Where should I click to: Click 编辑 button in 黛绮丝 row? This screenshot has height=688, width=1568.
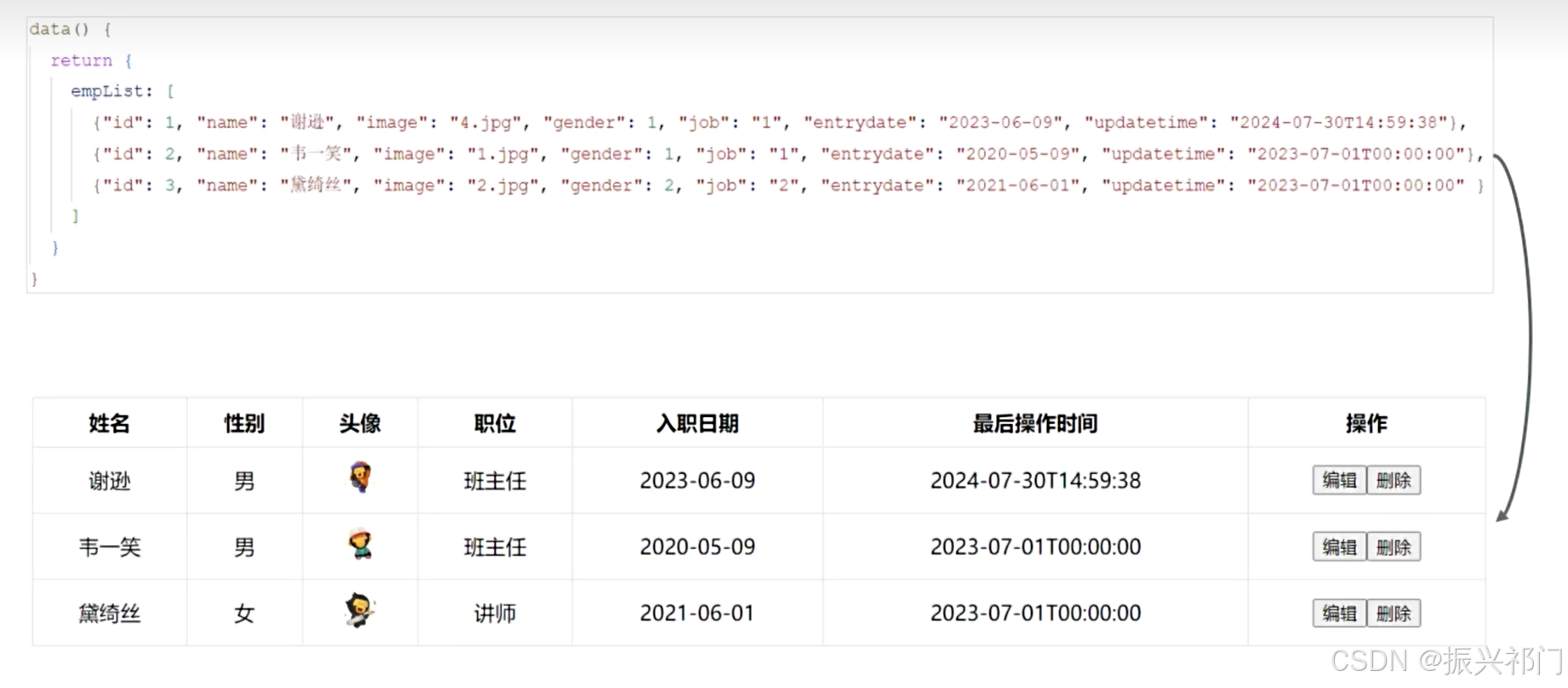pos(1339,613)
